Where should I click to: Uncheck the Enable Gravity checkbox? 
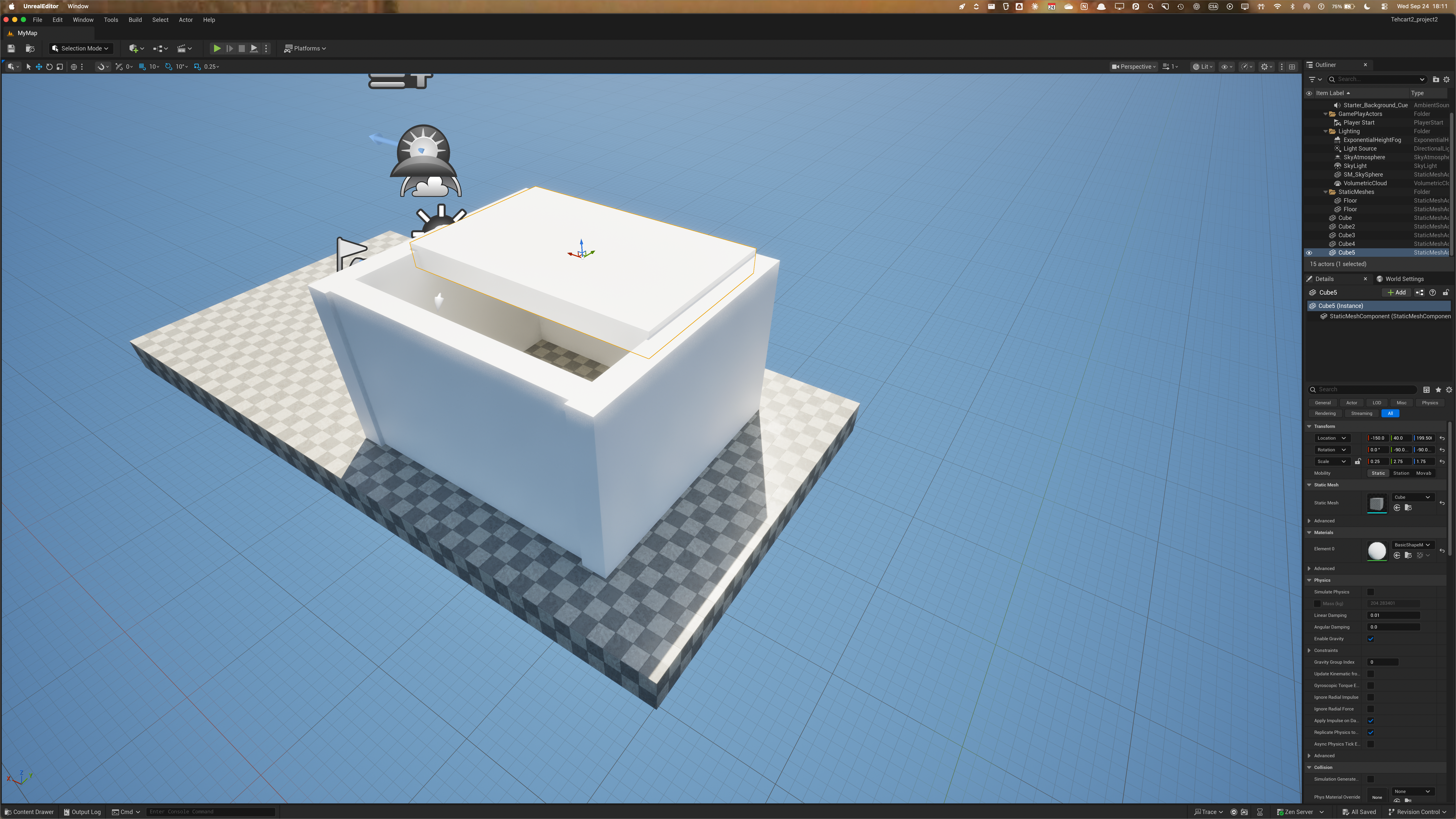point(1371,639)
